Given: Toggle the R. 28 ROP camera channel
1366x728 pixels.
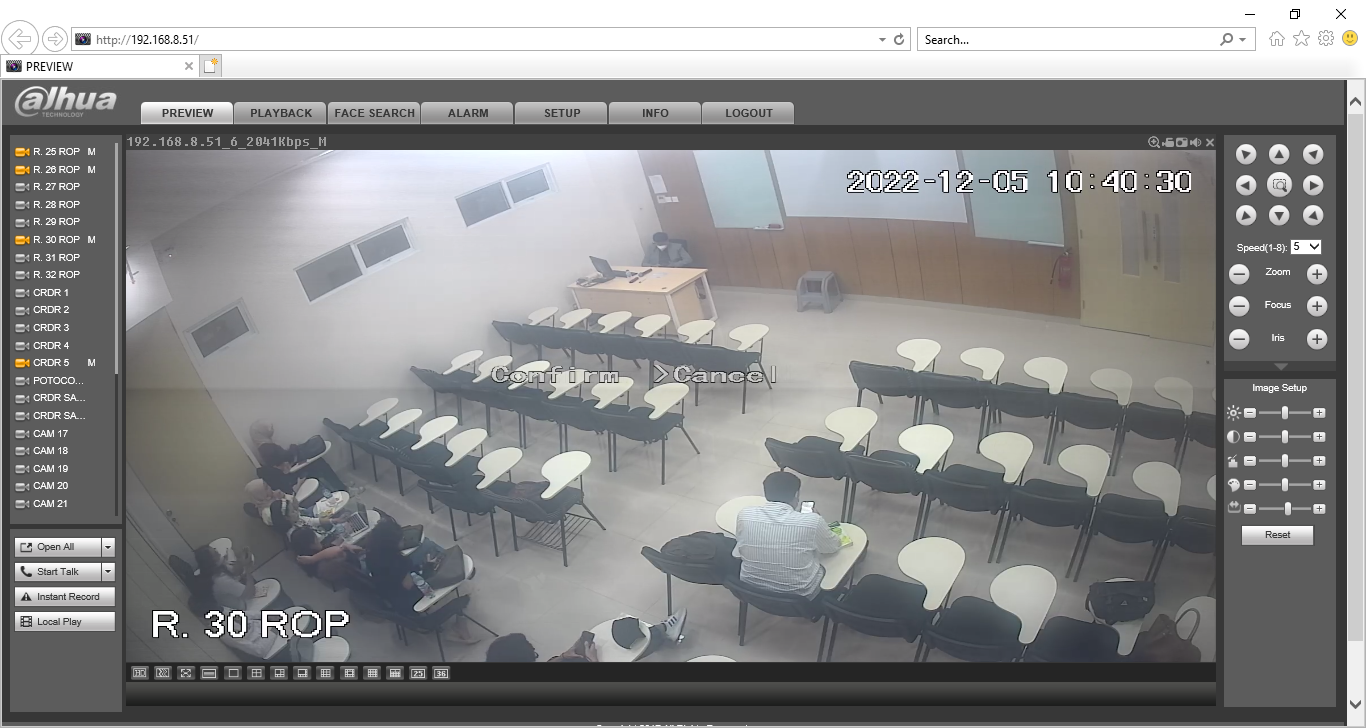Looking at the screenshot, I should [x=56, y=205].
